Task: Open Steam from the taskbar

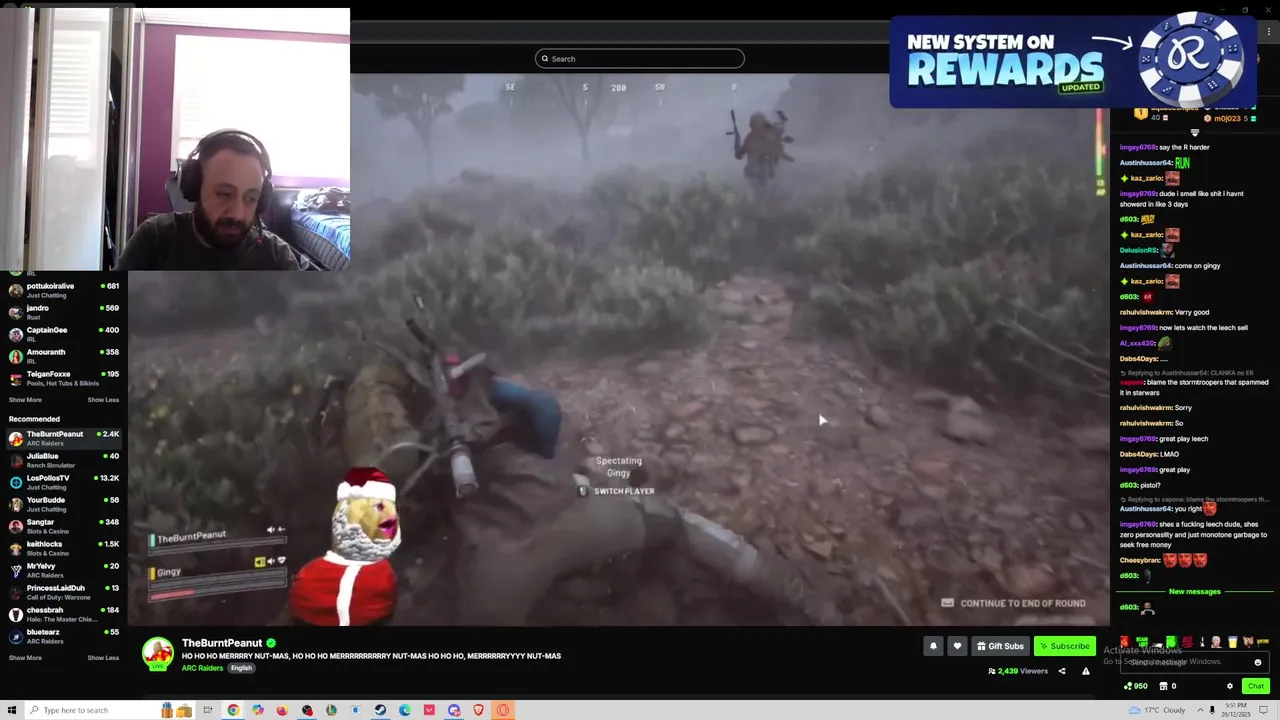Action: pos(380,710)
